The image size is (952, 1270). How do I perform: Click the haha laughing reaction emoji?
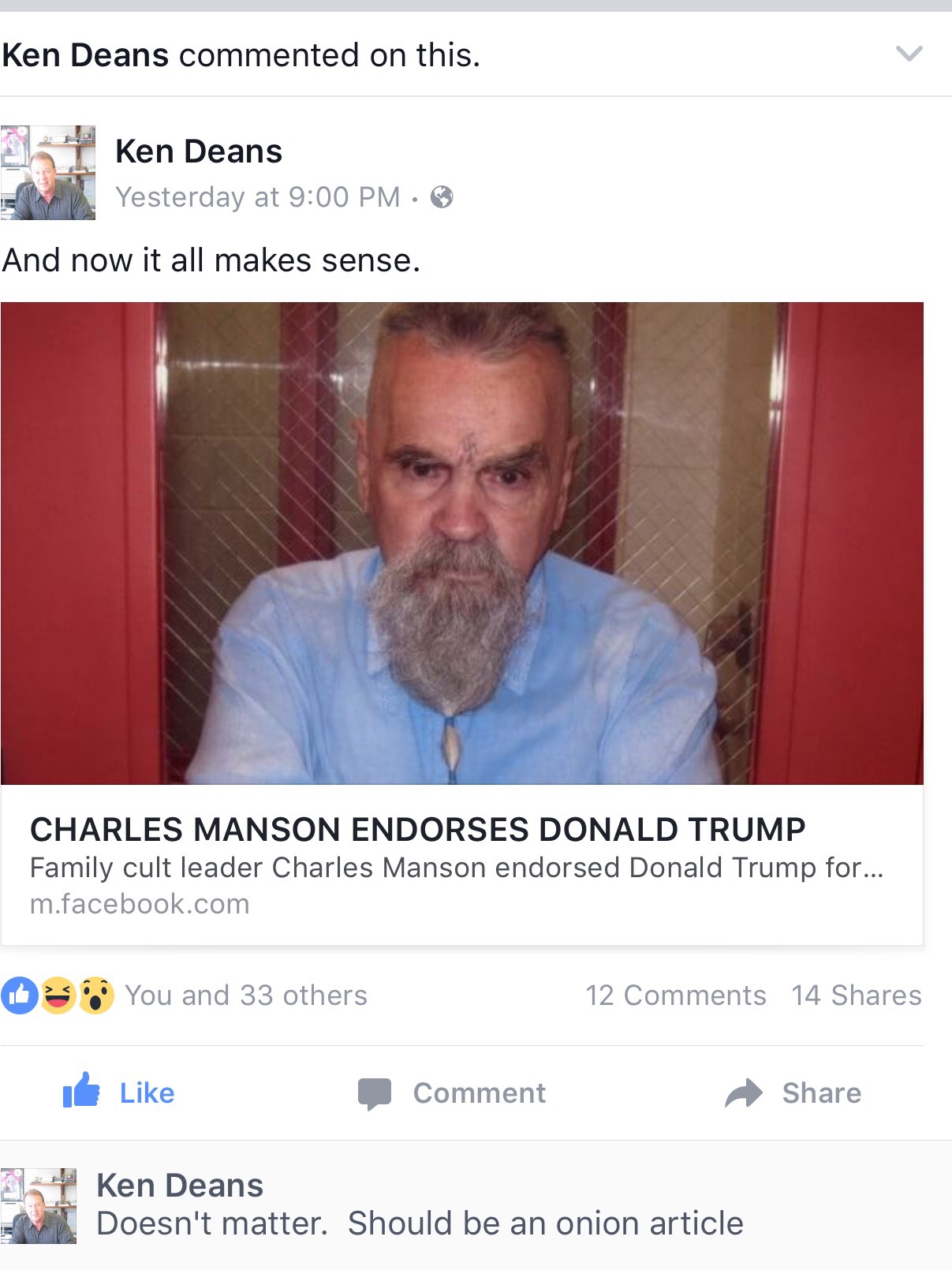[x=58, y=995]
